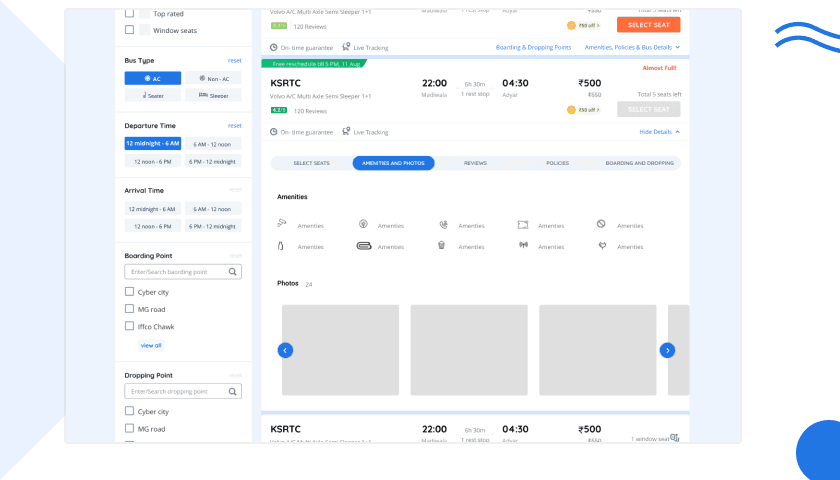840x480 pixels.
Task: Click greyed Select Seat button
Action: [649, 109]
